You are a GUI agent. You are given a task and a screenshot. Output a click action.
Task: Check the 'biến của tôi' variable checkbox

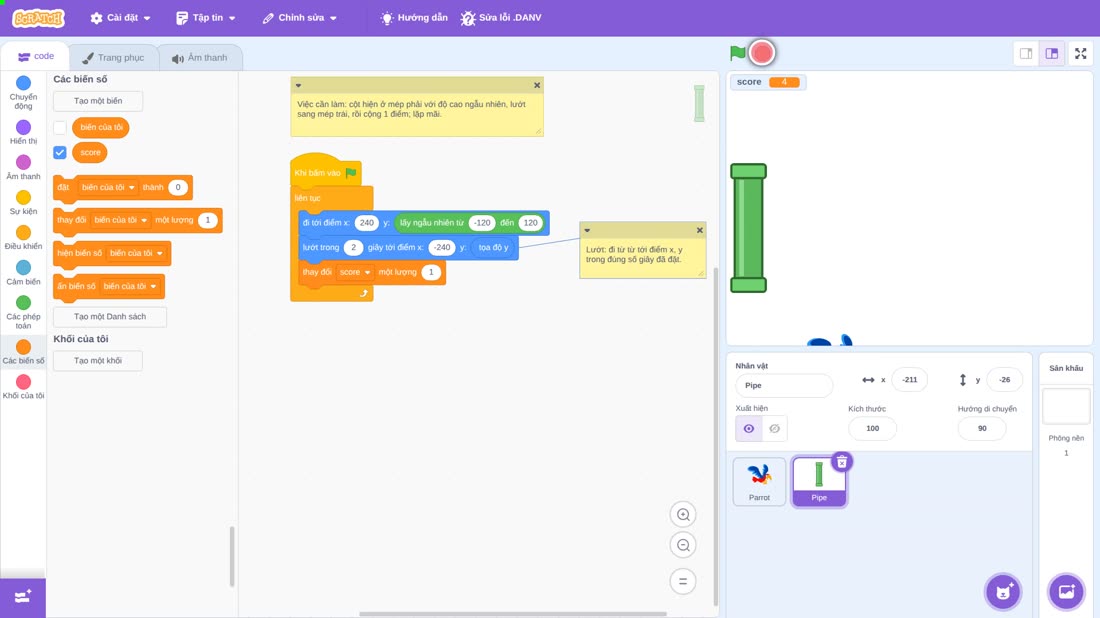click(60, 128)
